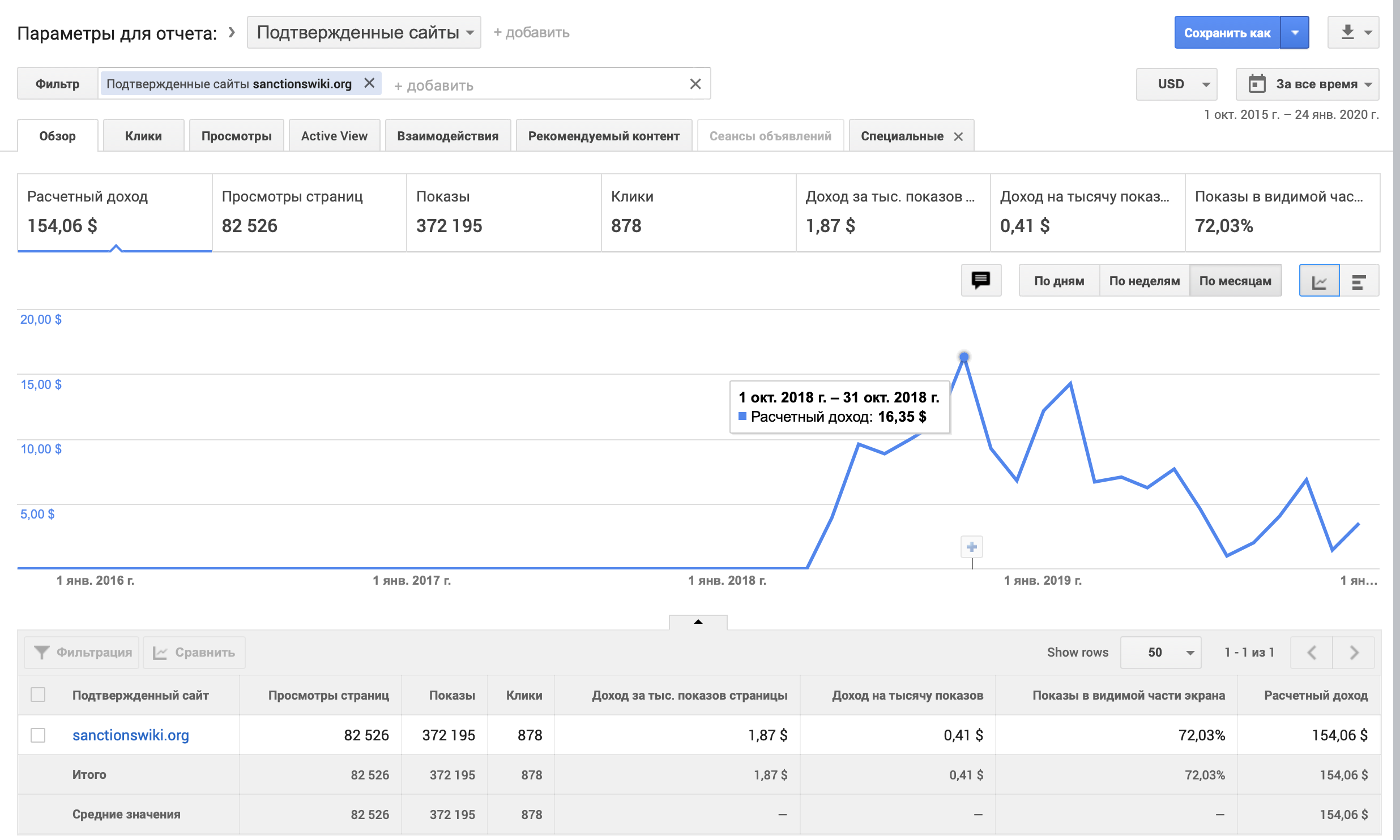Click the download report icon

pos(1347,32)
